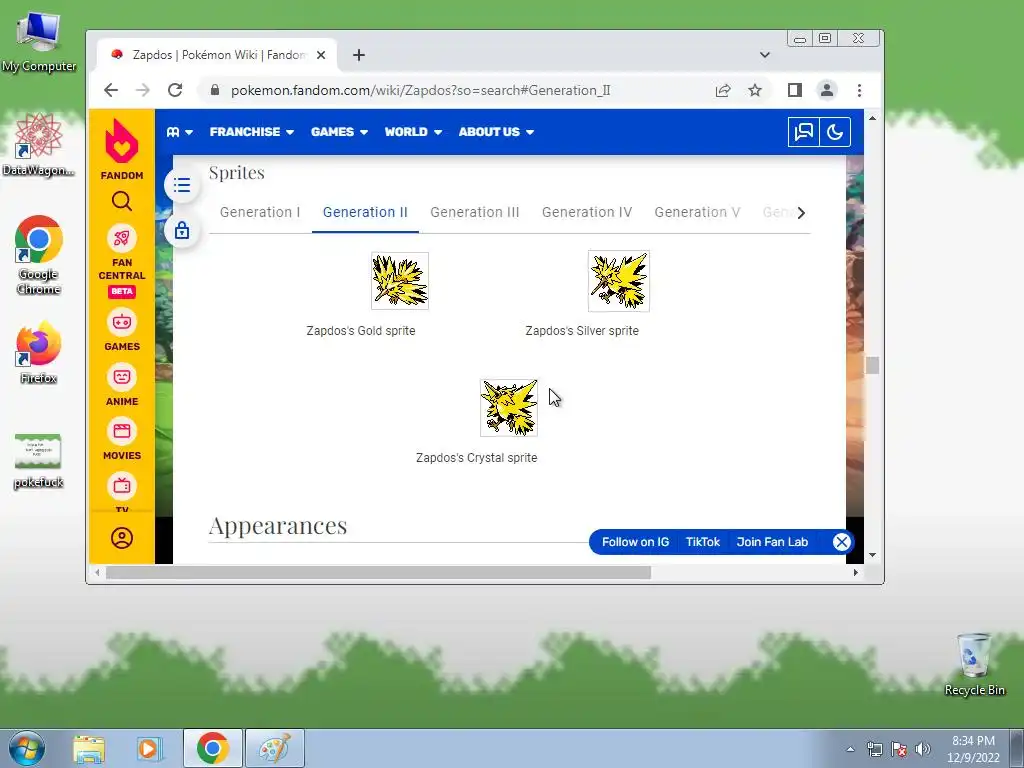Viewport: 1024px width, 768px height.
Task: Dismiss the Follow on IG banner
Action: (842, 542)
